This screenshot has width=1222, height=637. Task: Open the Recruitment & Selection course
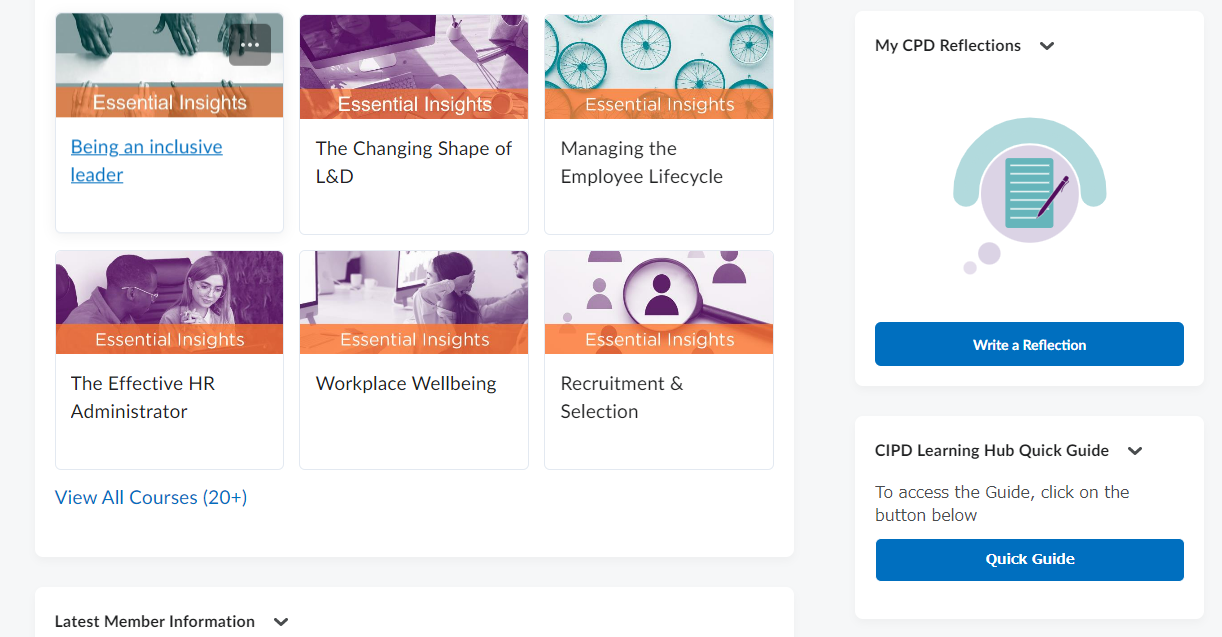621,398
